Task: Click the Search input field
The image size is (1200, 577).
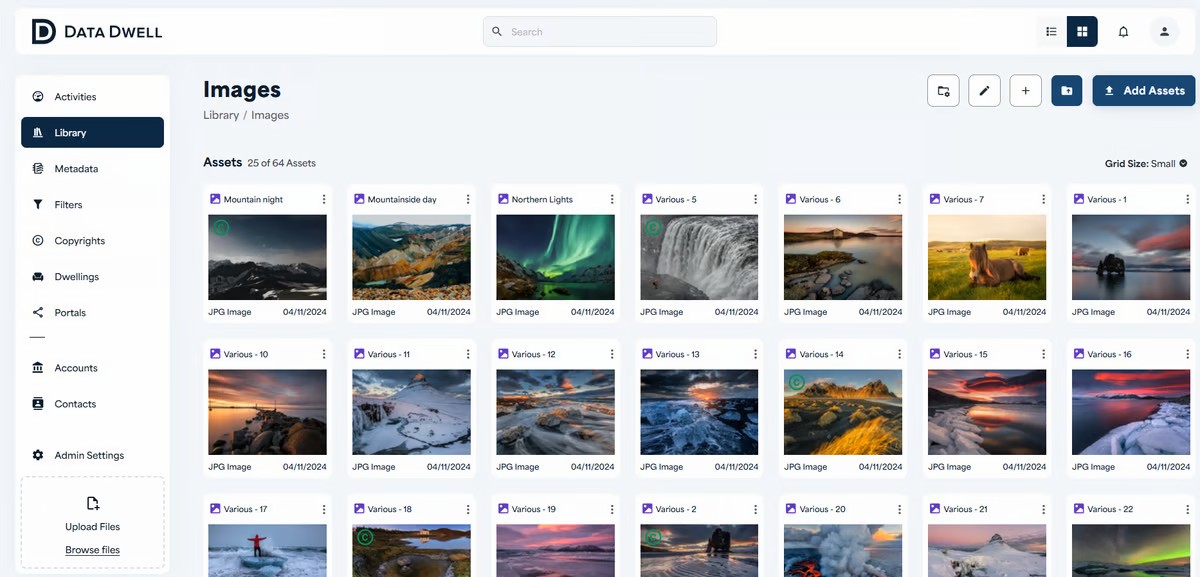Action: point(599,31)
